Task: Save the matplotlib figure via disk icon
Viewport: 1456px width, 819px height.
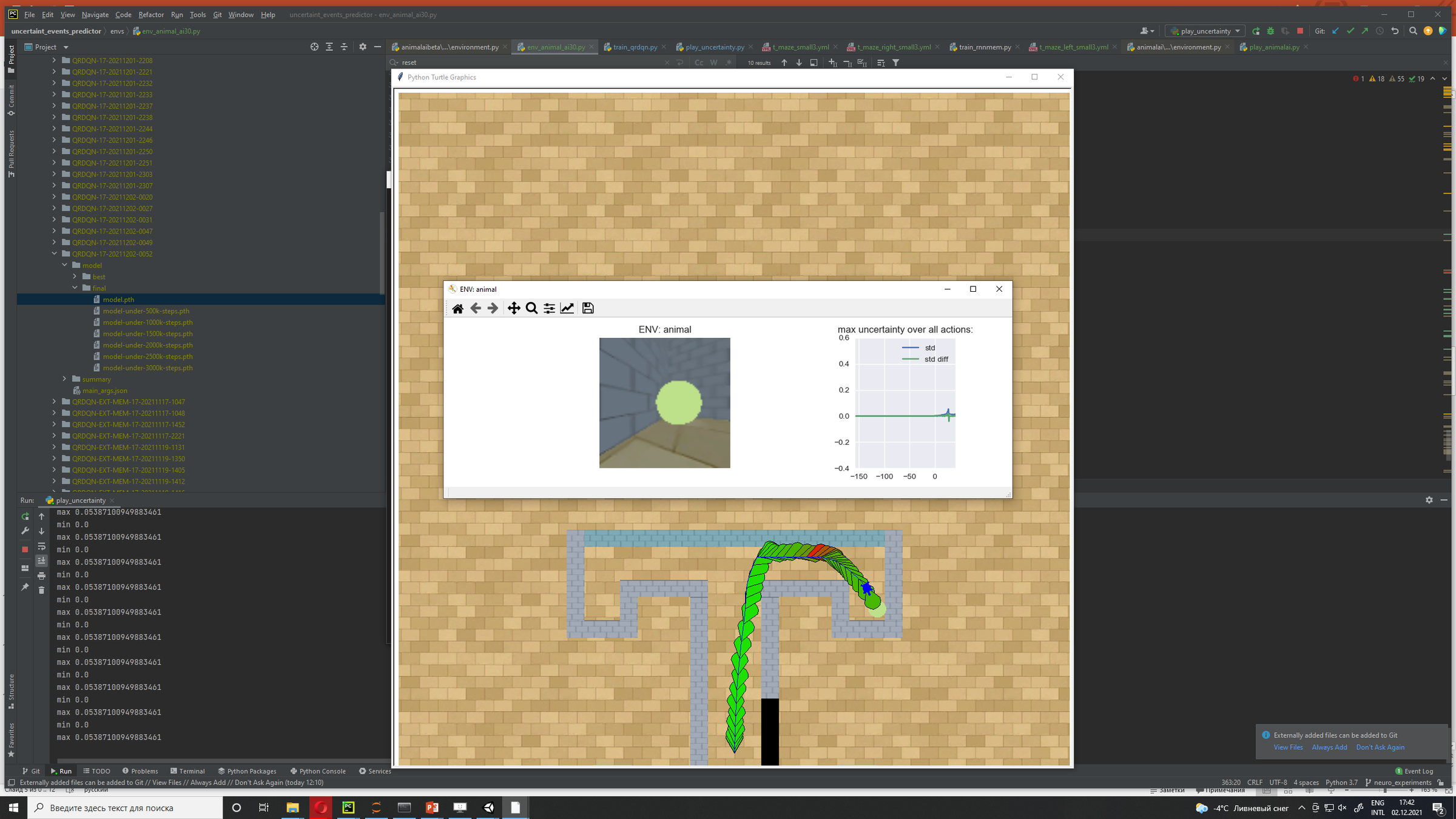Action: pyautogui.click(x=587, y=308)
